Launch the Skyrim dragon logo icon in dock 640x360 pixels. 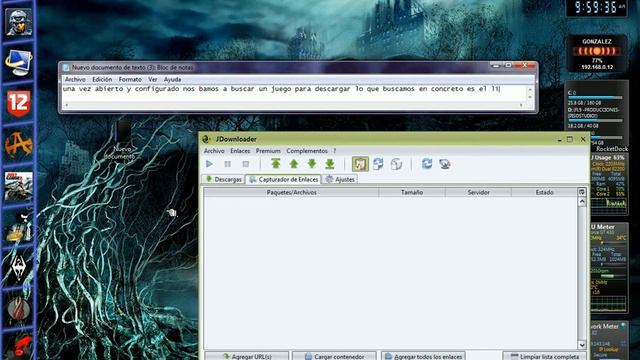pyautogui.click(x=18, y=268)
